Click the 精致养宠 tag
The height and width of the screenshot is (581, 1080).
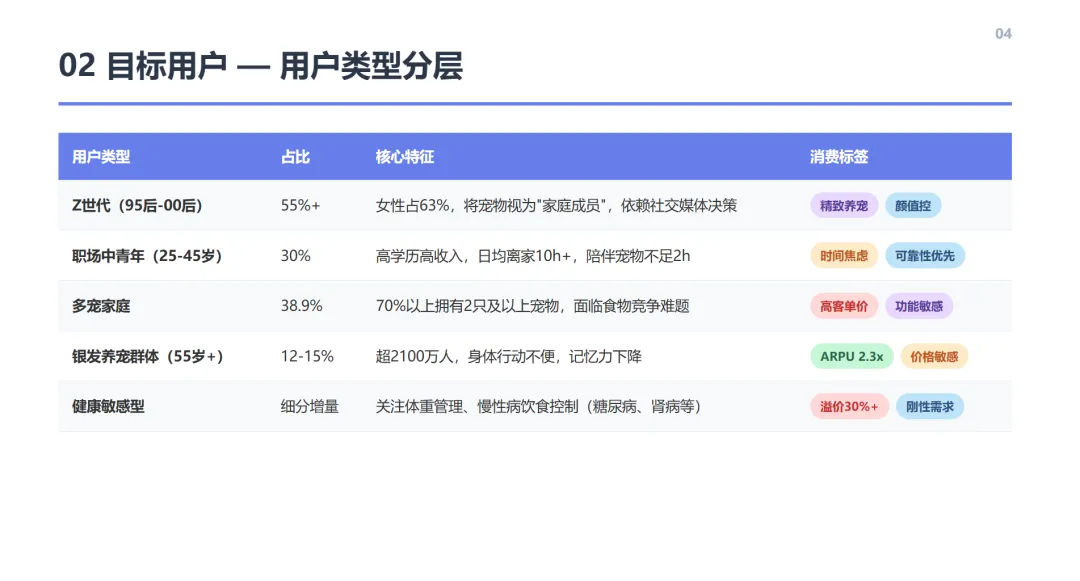[x=844, y=206]
